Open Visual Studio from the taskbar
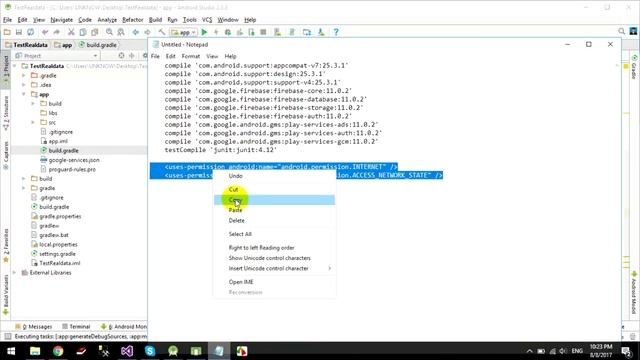The width and height of the screenshot is (640, 360). tap(127, 351)
